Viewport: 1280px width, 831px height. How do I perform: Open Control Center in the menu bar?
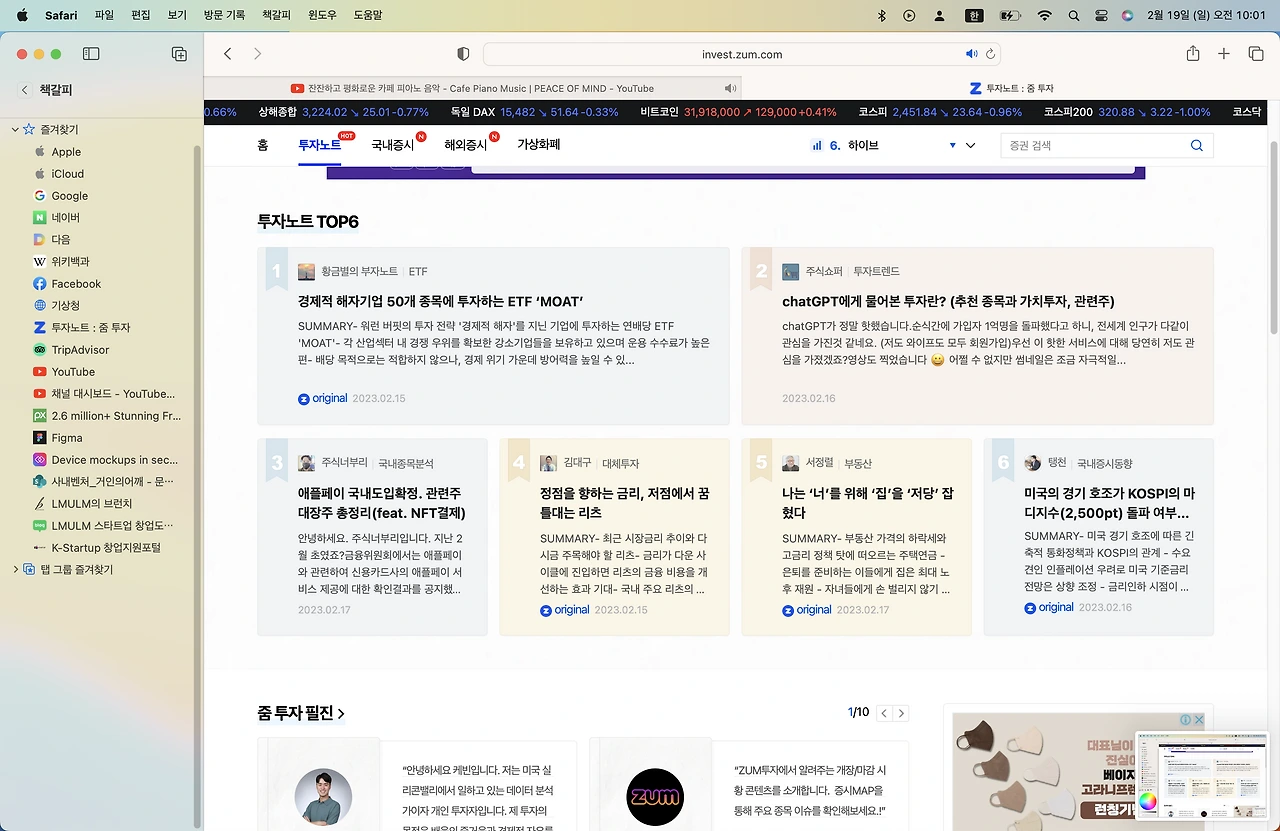(x=1102, y=15)
